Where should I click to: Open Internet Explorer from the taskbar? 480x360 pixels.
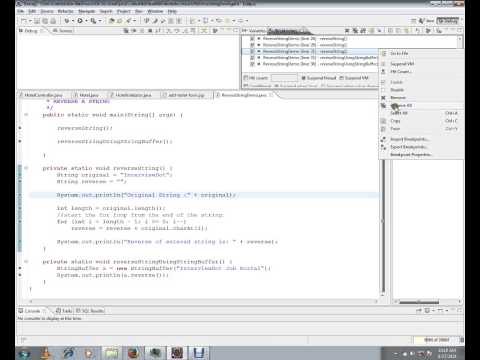point(68,353)
